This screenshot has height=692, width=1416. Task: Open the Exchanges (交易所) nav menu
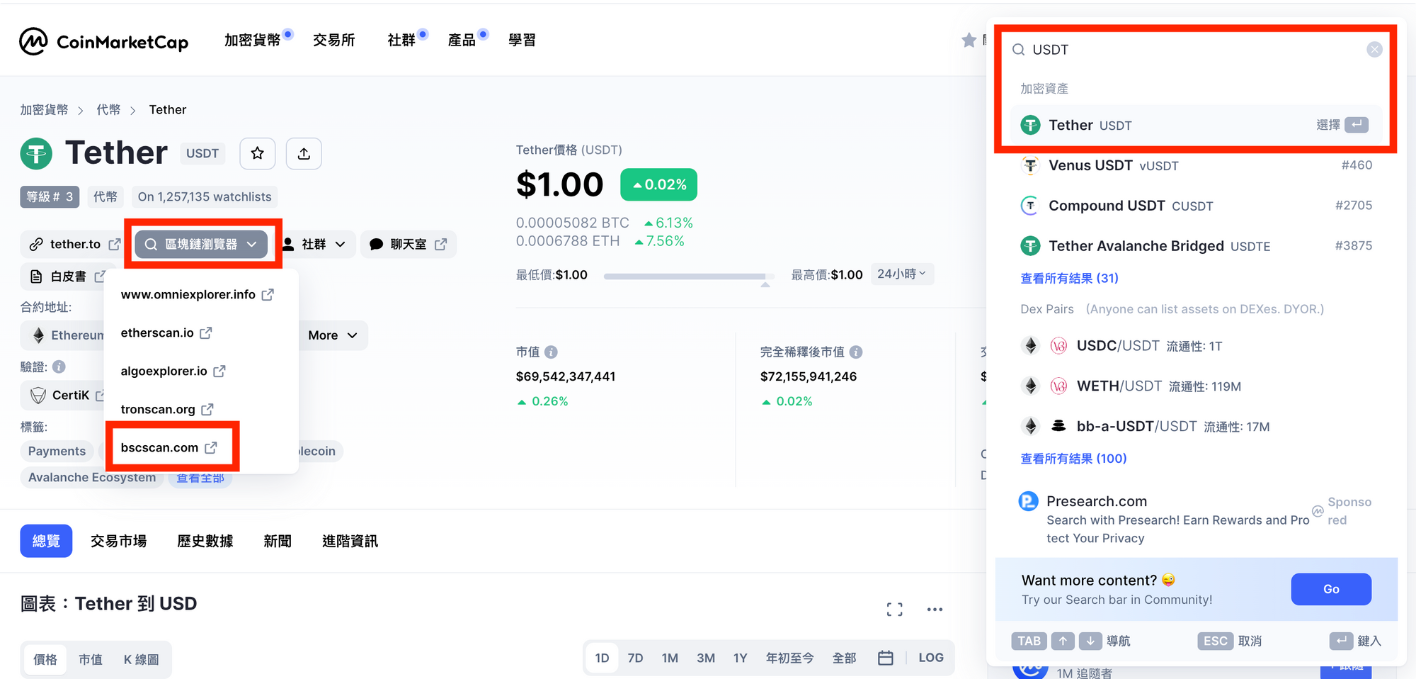point(334,40)
